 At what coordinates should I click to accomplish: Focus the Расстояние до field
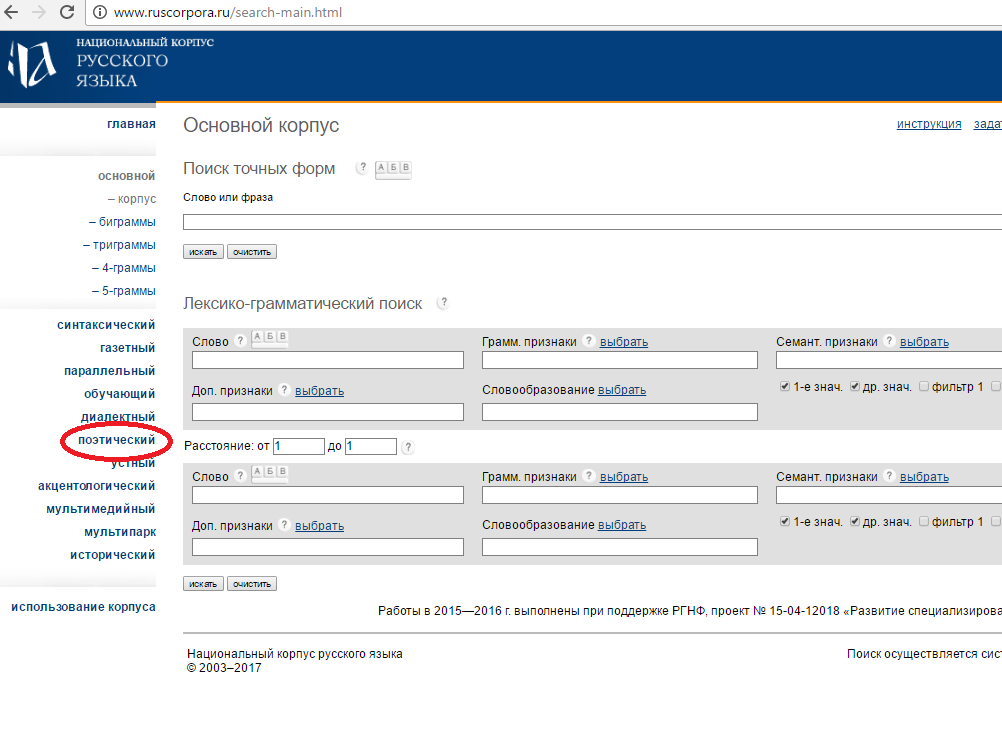371,446
